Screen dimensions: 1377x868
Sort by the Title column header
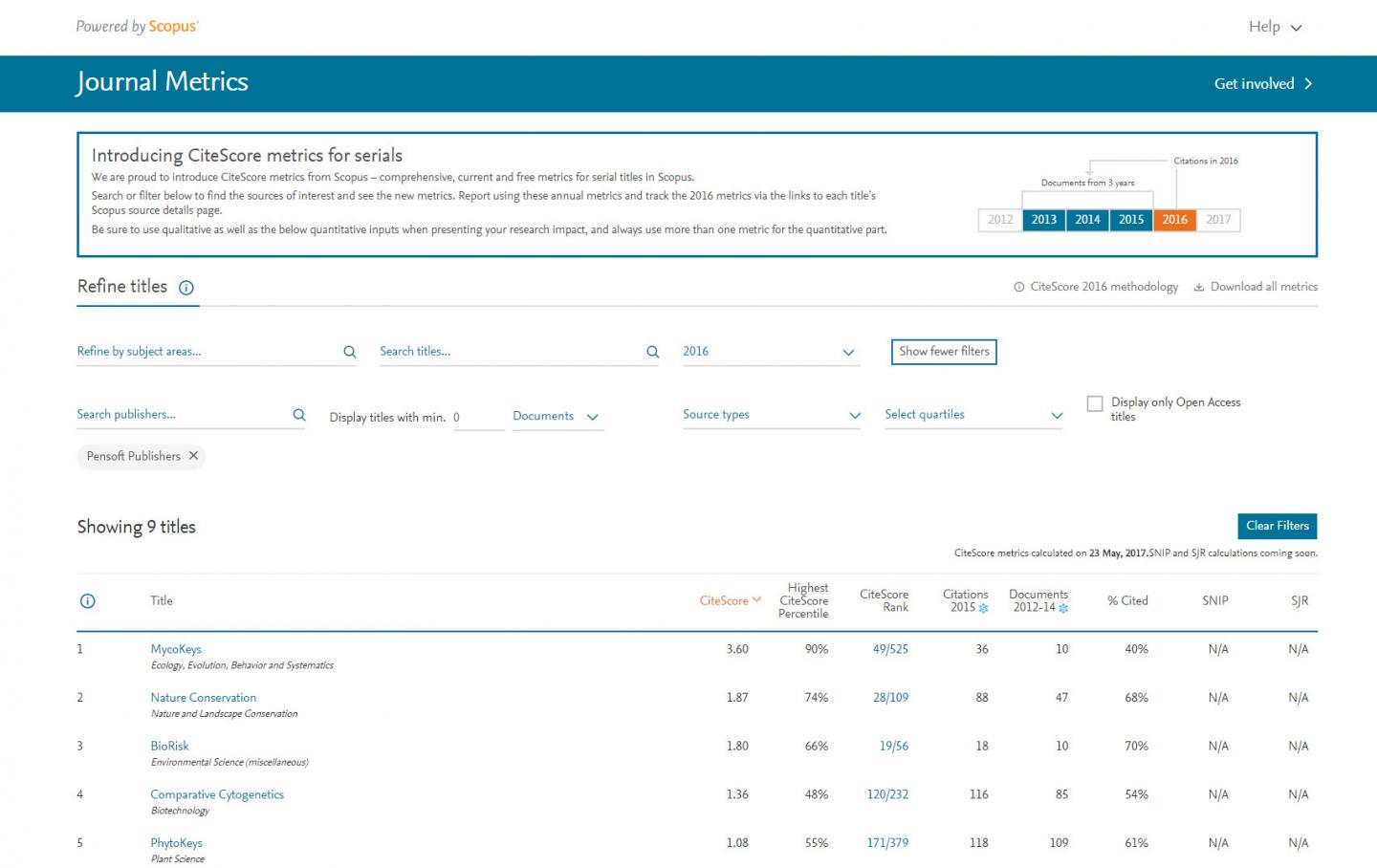pyautogui.click(x=162, y=600)
